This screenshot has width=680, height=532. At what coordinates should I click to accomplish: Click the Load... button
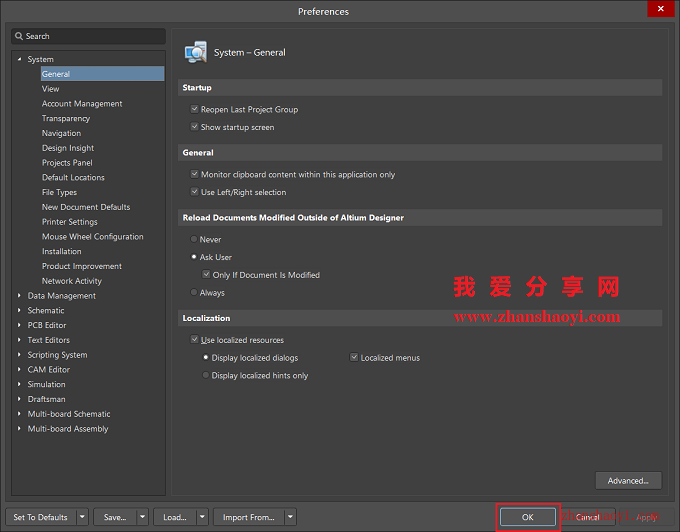175,517
